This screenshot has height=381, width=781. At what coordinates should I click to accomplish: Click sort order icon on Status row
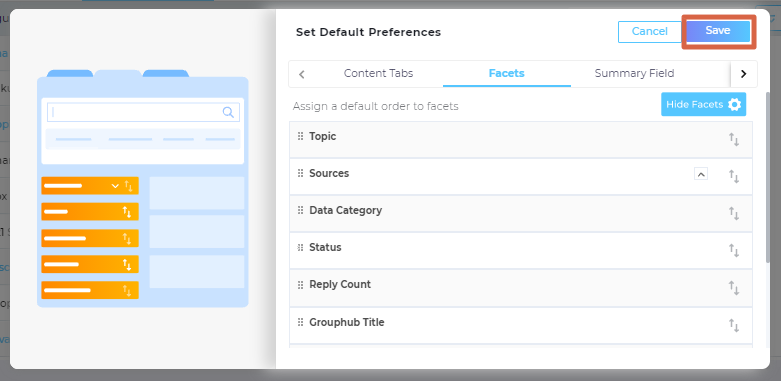734,251
